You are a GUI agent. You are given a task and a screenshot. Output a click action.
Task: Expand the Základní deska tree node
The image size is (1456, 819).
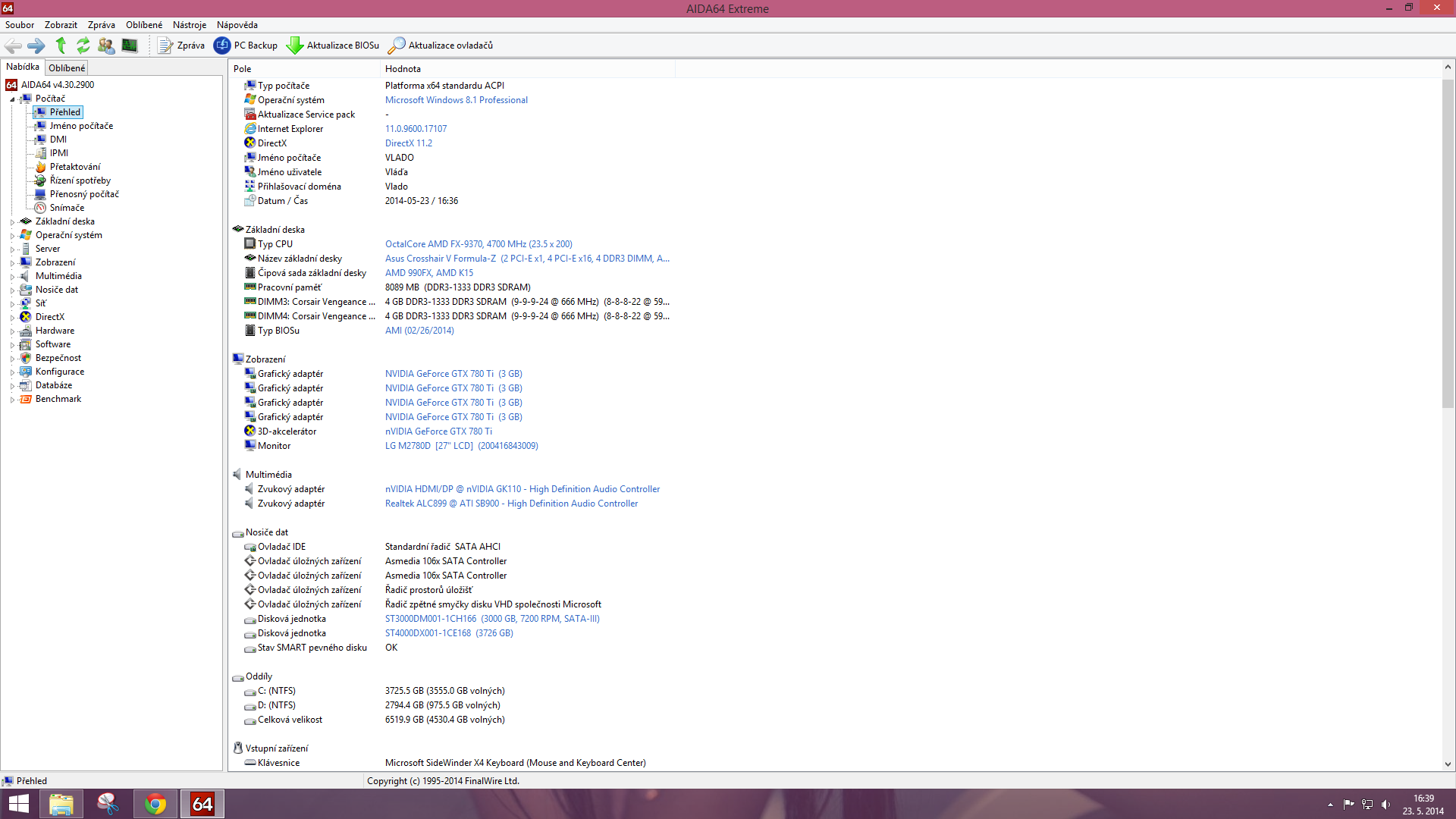click(12, 222)
